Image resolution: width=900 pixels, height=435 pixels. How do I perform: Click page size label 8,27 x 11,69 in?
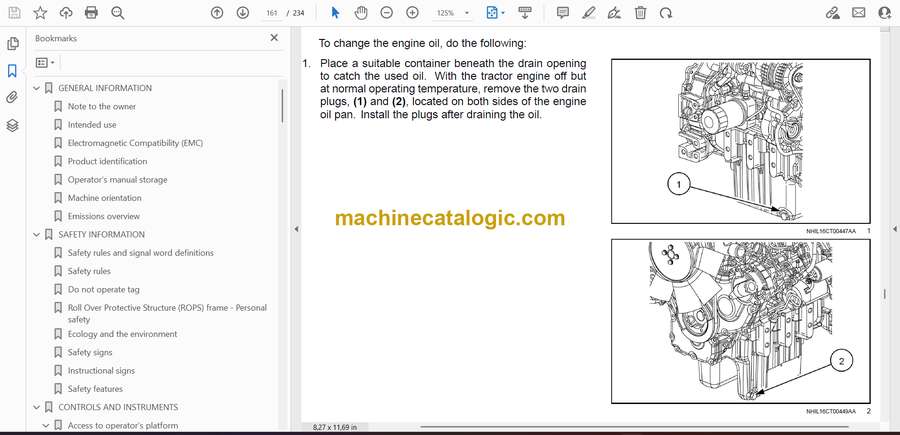tap(335, 427)
